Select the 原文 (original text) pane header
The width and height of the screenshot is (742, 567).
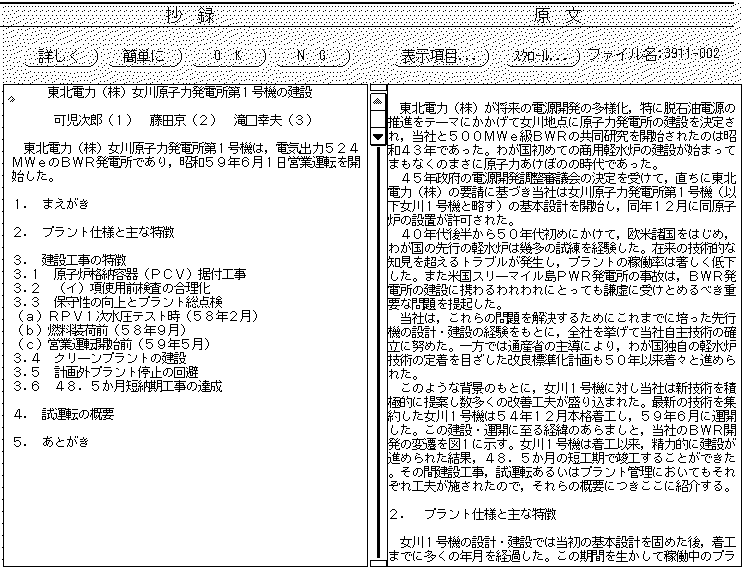555,17
